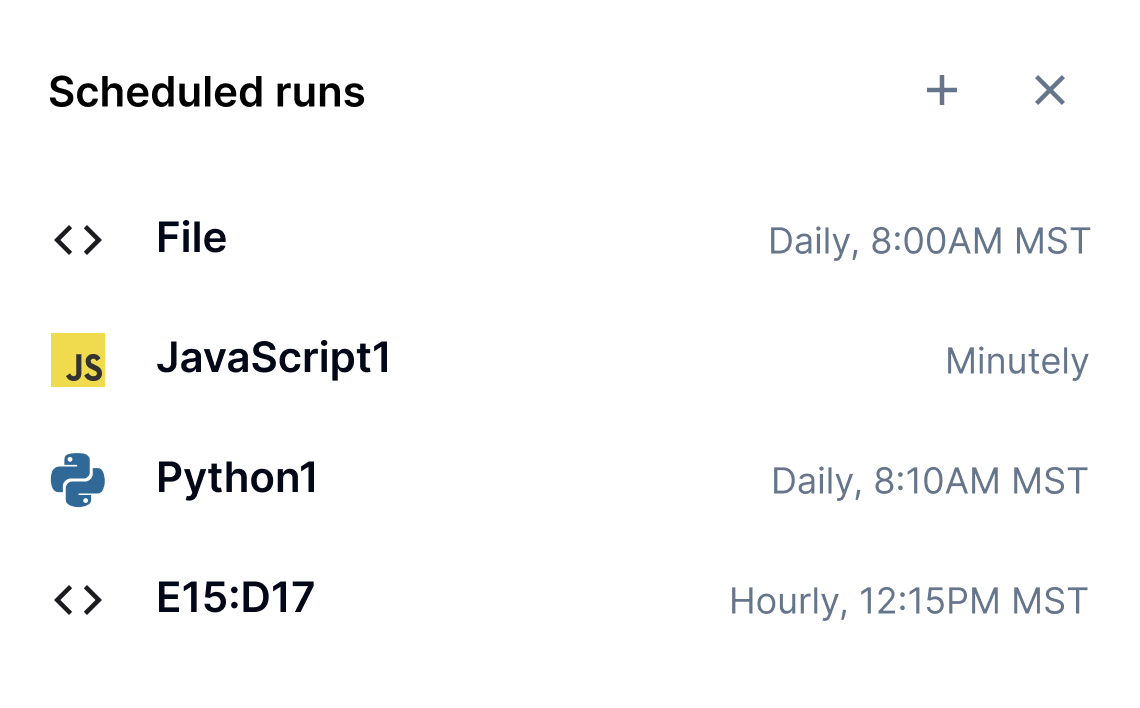The width and height of the screenshot is (1140, 708).
Task: Open the JavaScript1 scheduled run name
Action: click(x=273, y=359)
